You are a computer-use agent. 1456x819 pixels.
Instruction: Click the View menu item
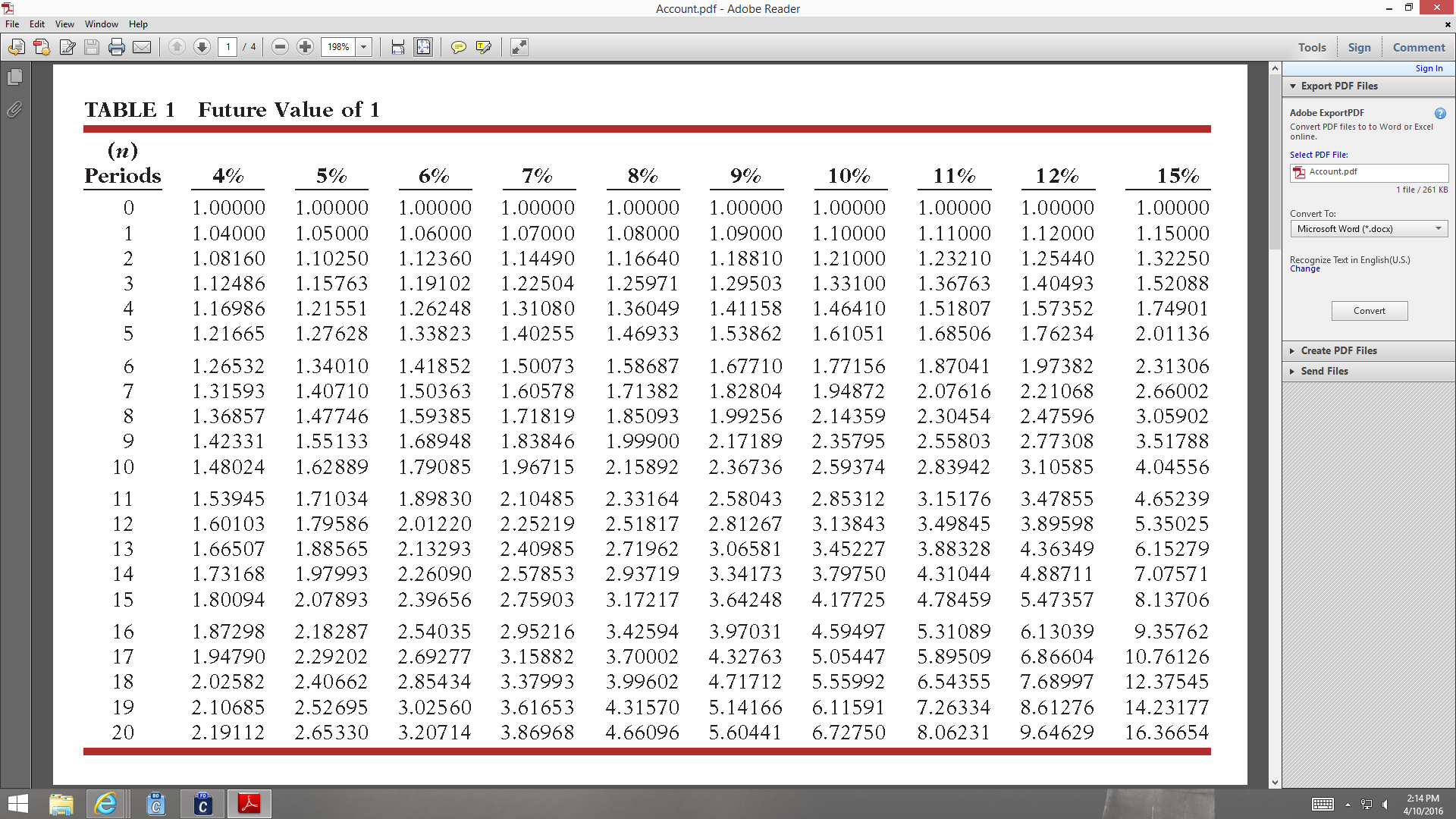click(x=62, y=23)
